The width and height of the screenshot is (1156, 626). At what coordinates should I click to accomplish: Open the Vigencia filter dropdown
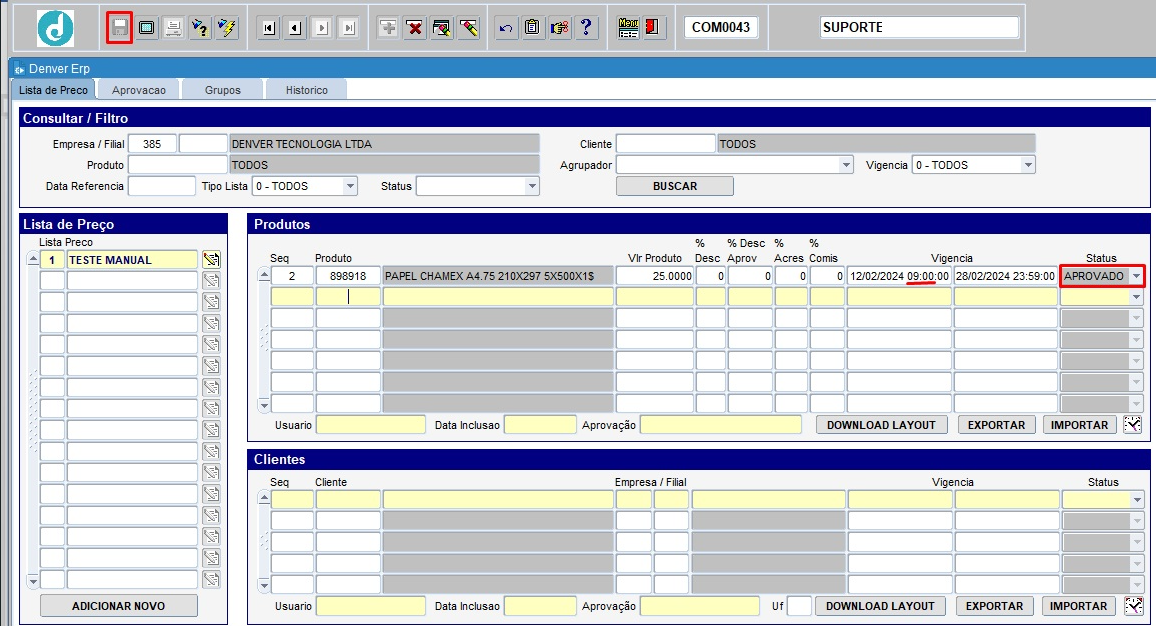click(x=1028, y=165)
